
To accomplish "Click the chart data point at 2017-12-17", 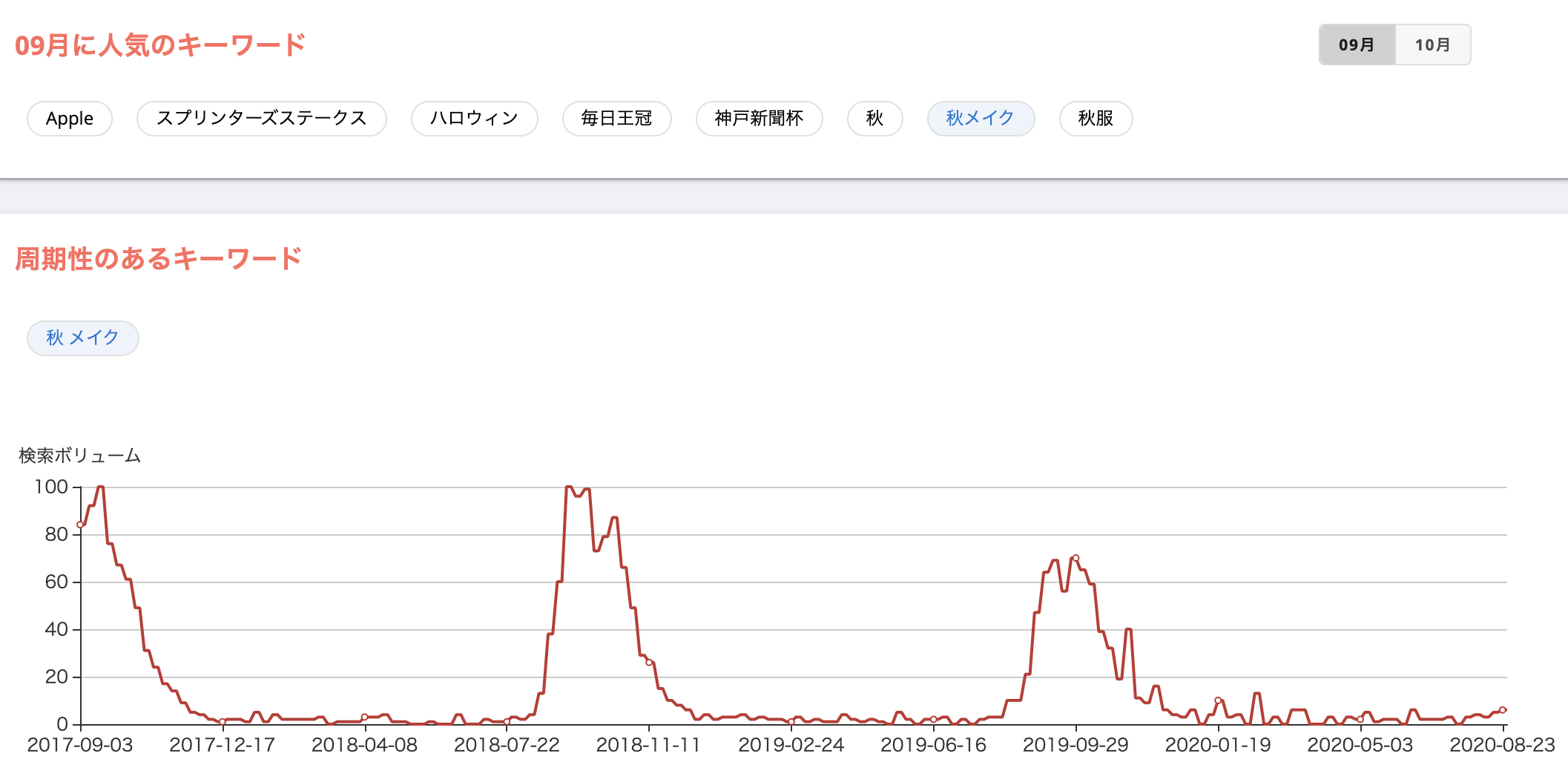I will [x=223, y=721].
